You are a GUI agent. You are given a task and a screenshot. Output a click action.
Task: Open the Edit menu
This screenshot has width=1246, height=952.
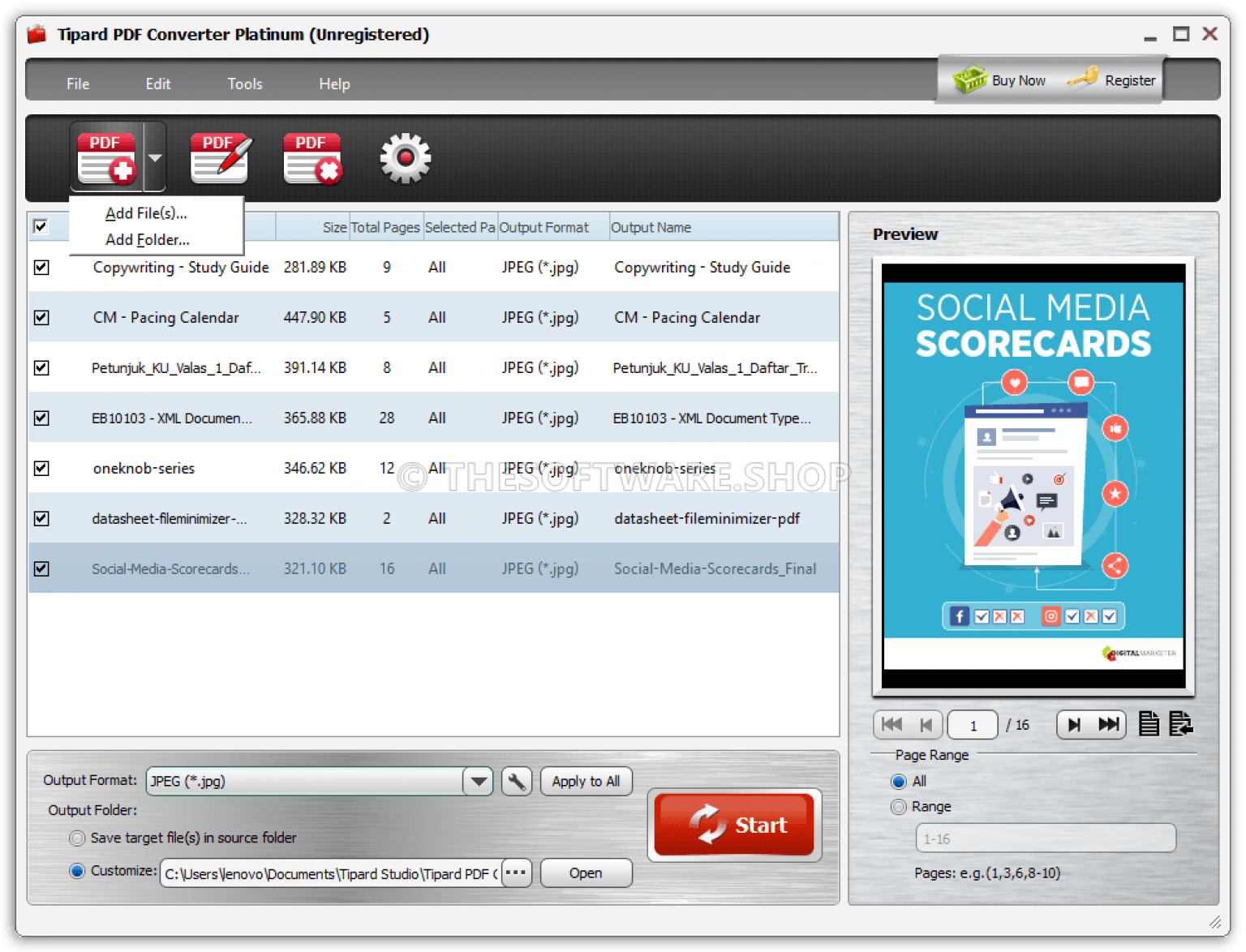(x=158, y=84)
